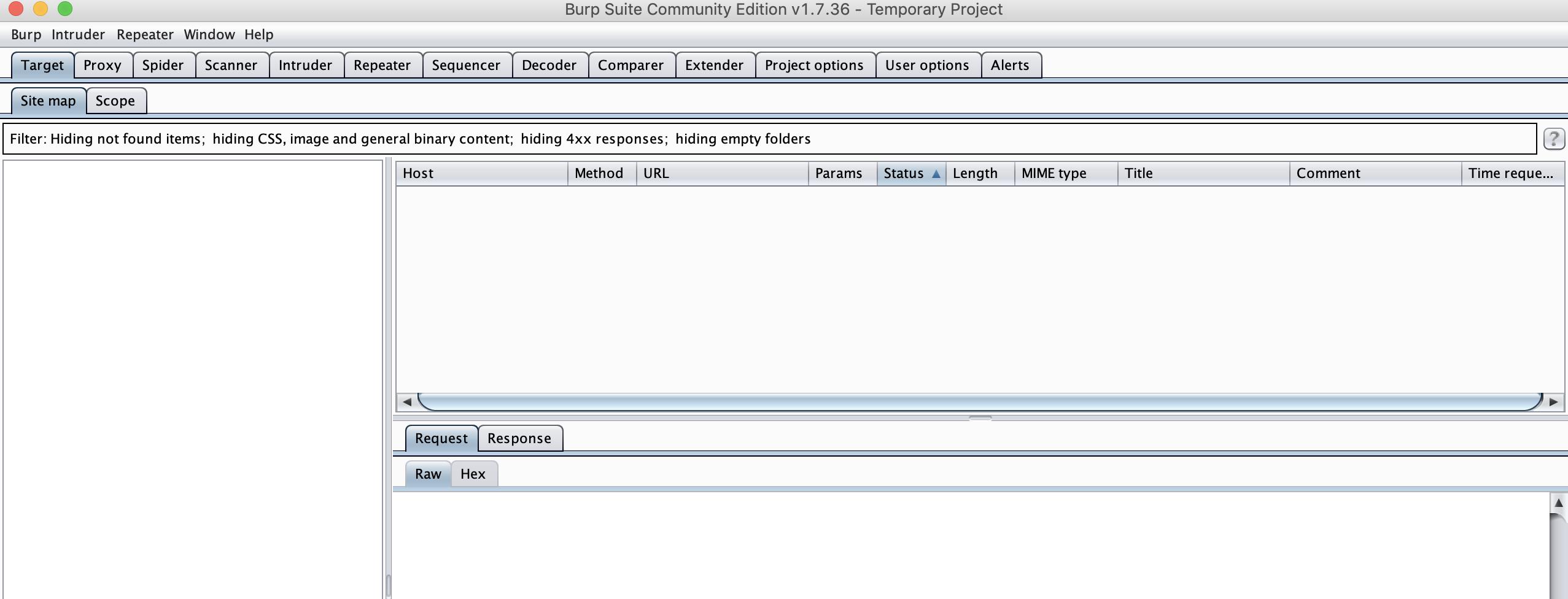This screenshot has height=599, width=1568.
Task: Click the table scroll right arrow
Action: coord(1554,402)
